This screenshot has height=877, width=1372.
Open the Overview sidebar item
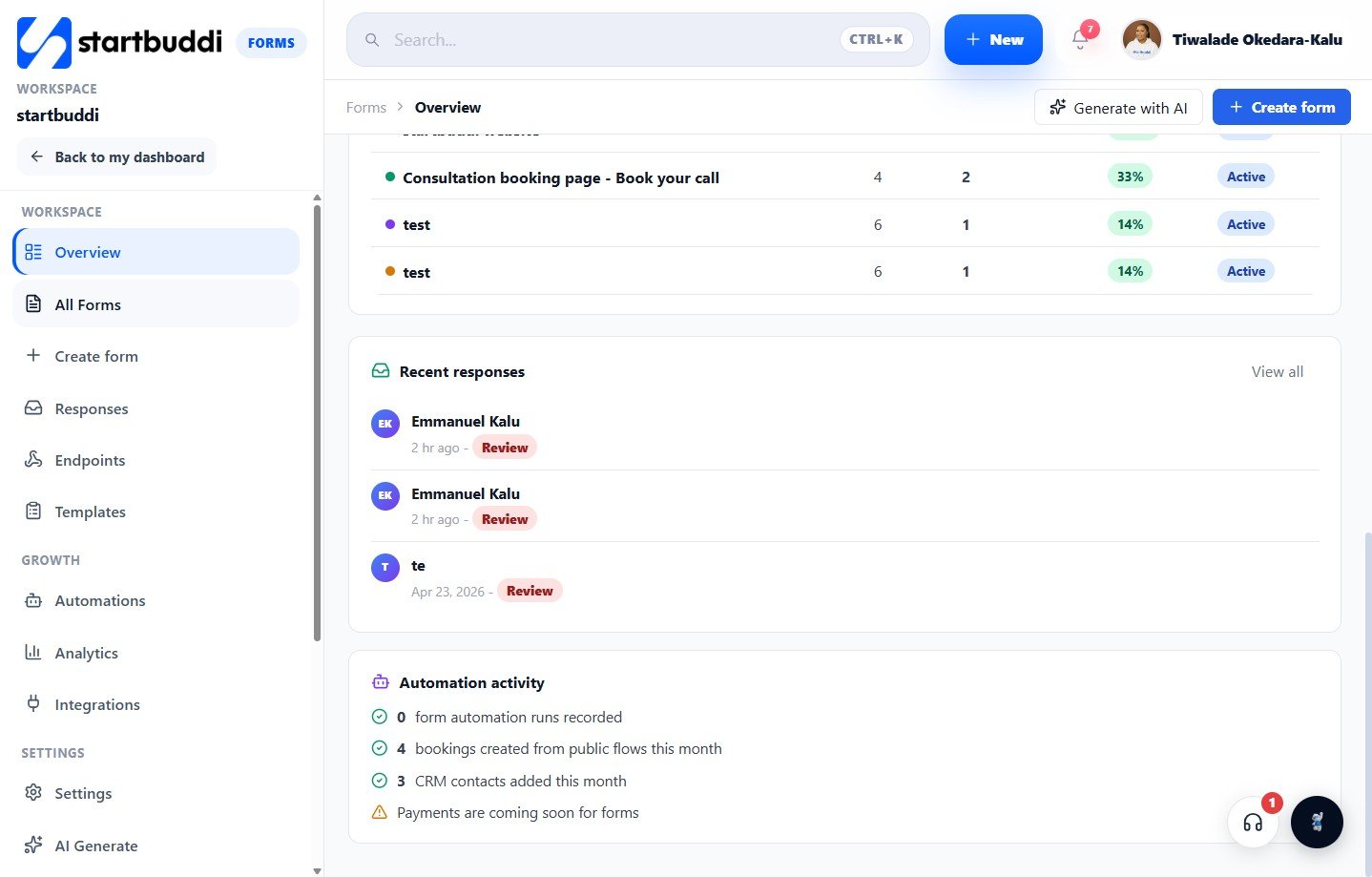(156, 252)
